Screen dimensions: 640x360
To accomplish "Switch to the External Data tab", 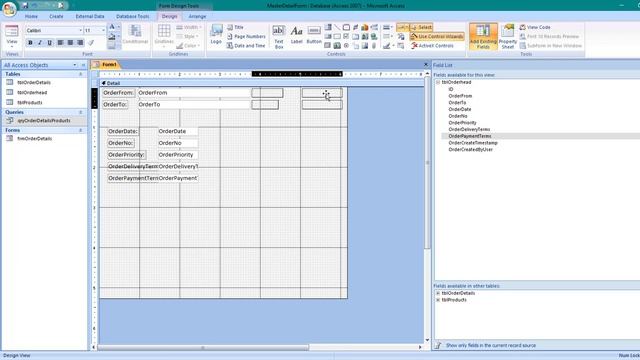I will pos(90,16).
